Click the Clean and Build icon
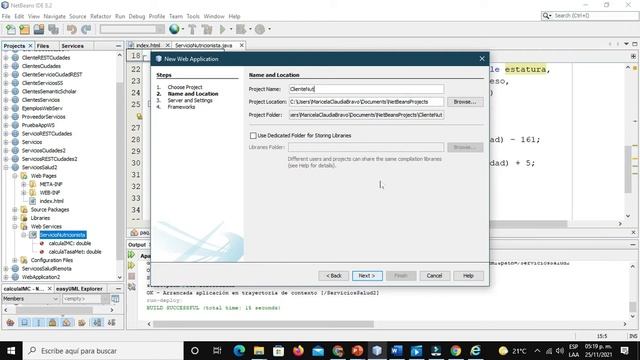The image size is (640, 360). pos(207,29)
